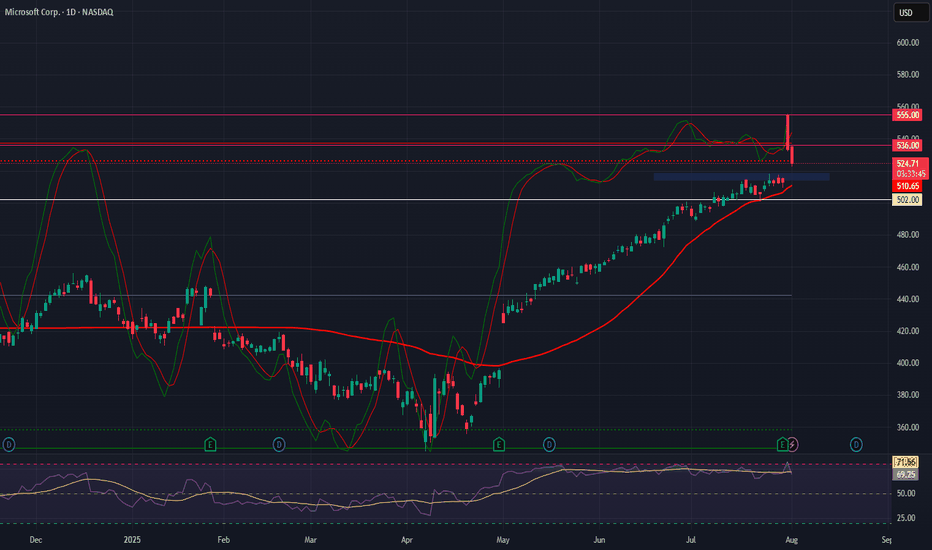Click the lightning bolt event marker
Viewport: 932px width, 550px height.
coord(792,444)
